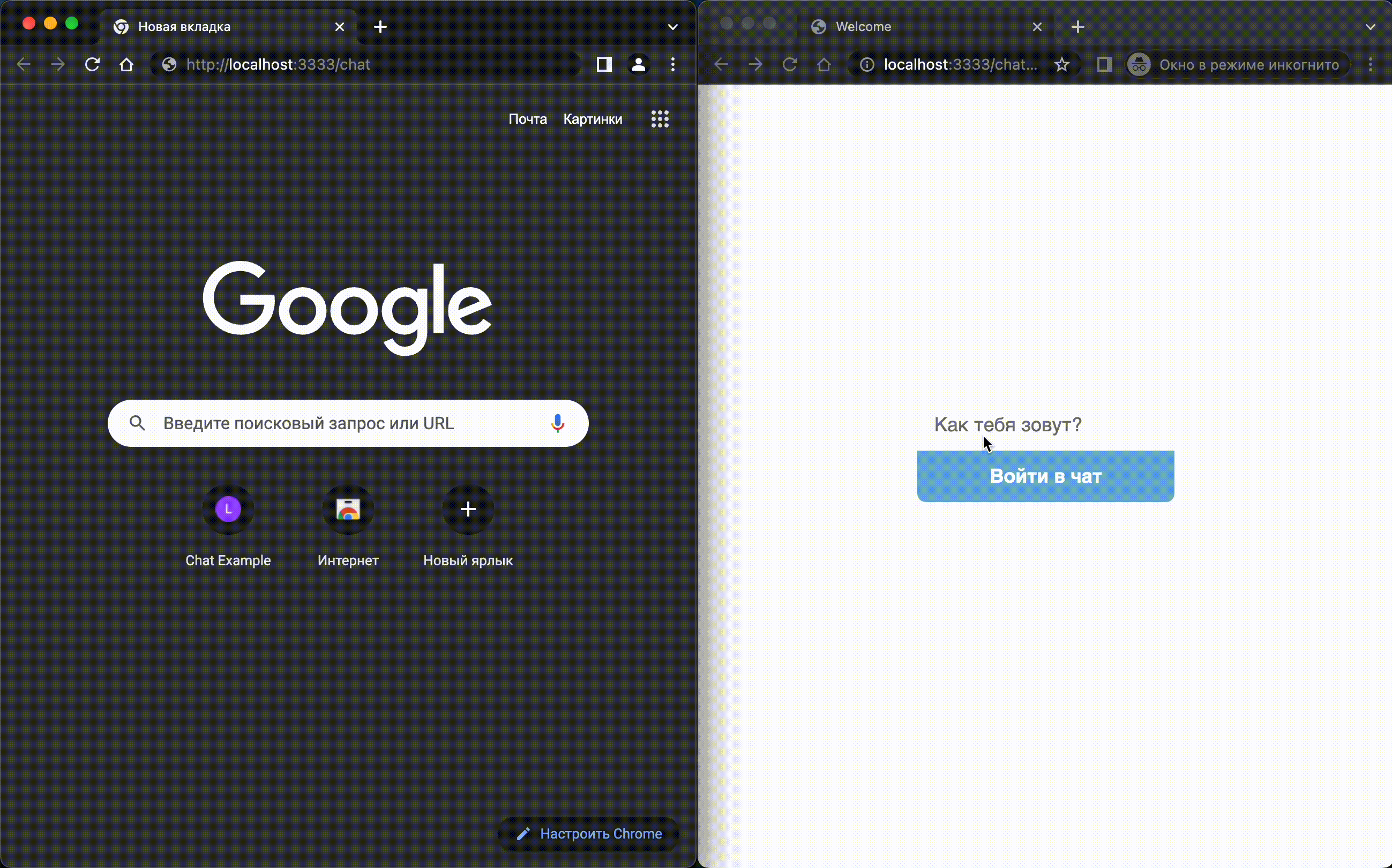This screenshot has height=868, width=1392.
Task: Open profile icon in left Chrome window
Action: [638, 64]
